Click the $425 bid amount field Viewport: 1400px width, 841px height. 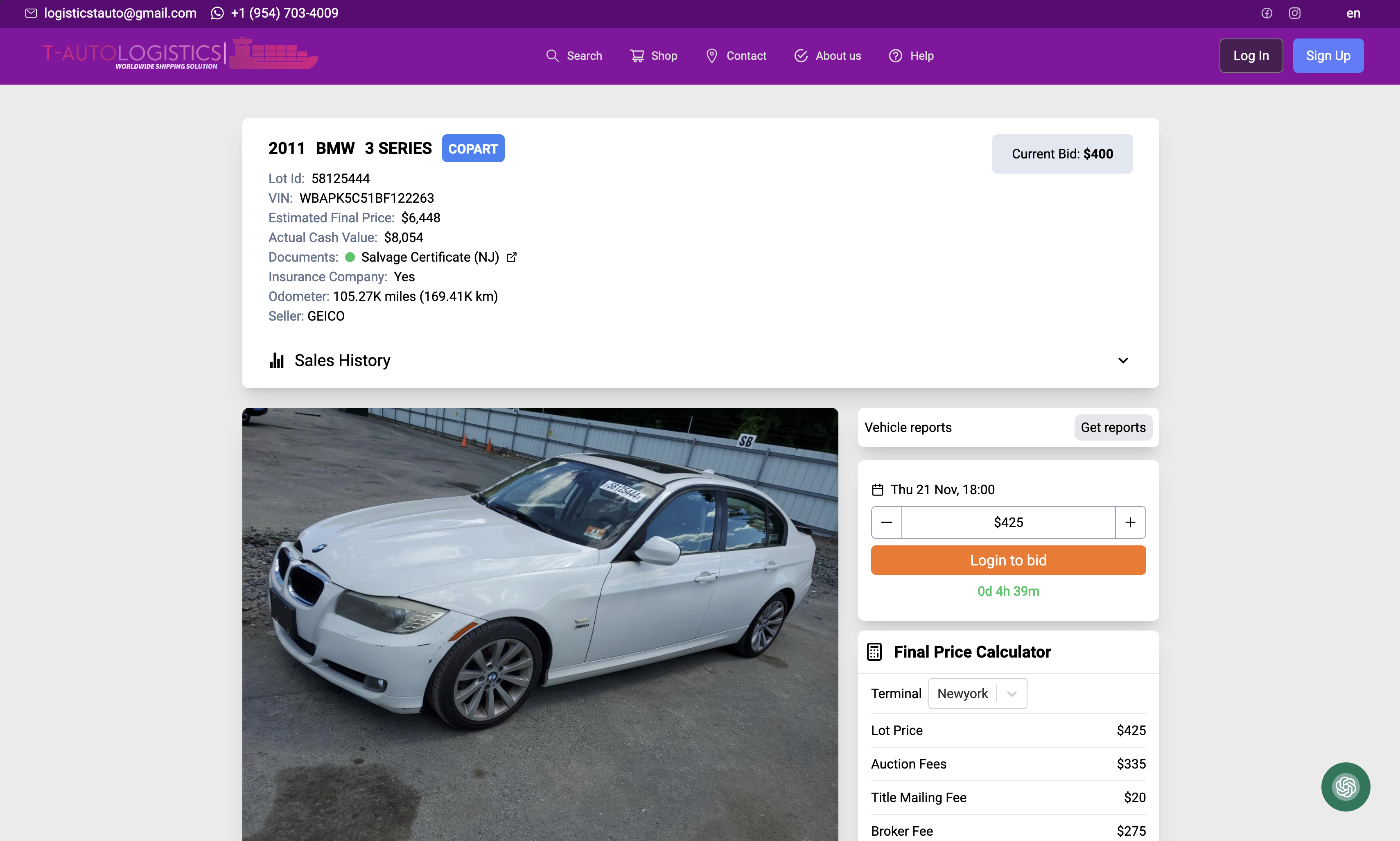1008,522
